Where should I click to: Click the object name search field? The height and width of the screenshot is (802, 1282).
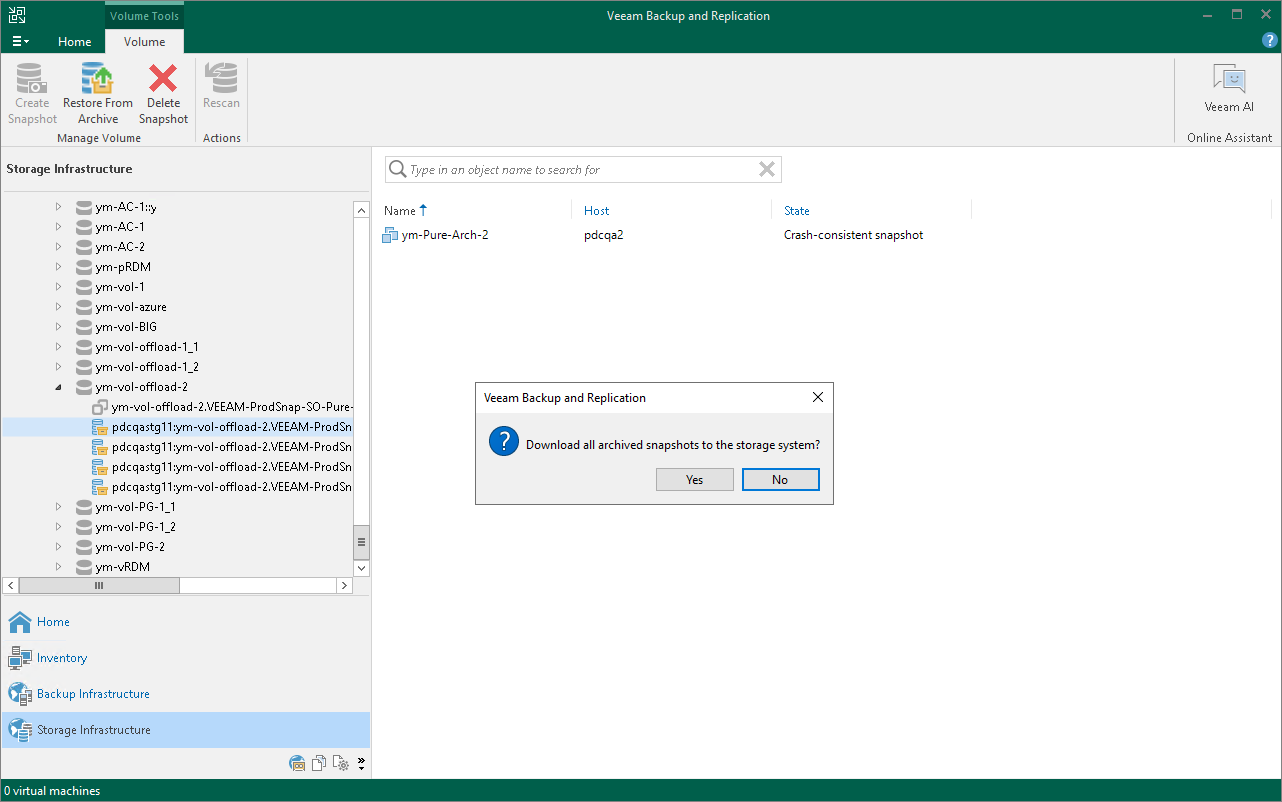tap(581, 170)
